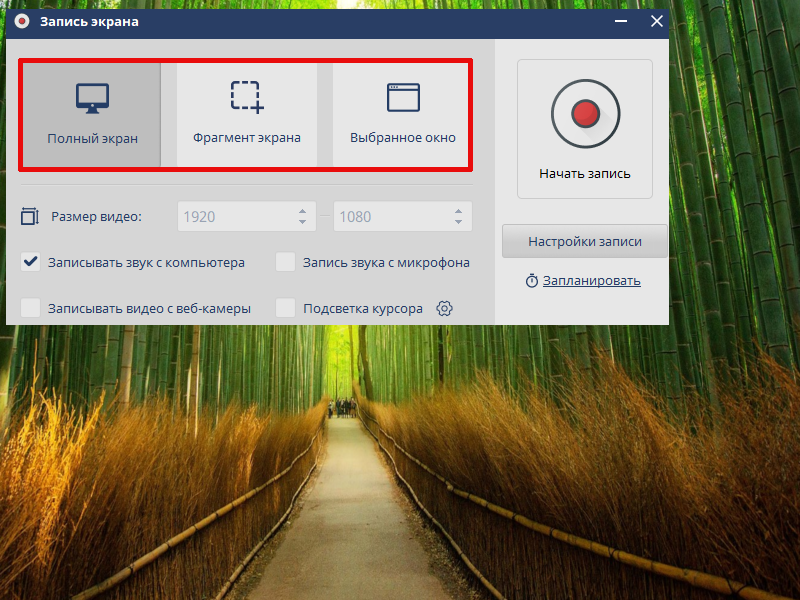This screenshot has width=800, height=600.
Task: Select the Full screen monitor icon
Action: [92, 98]
